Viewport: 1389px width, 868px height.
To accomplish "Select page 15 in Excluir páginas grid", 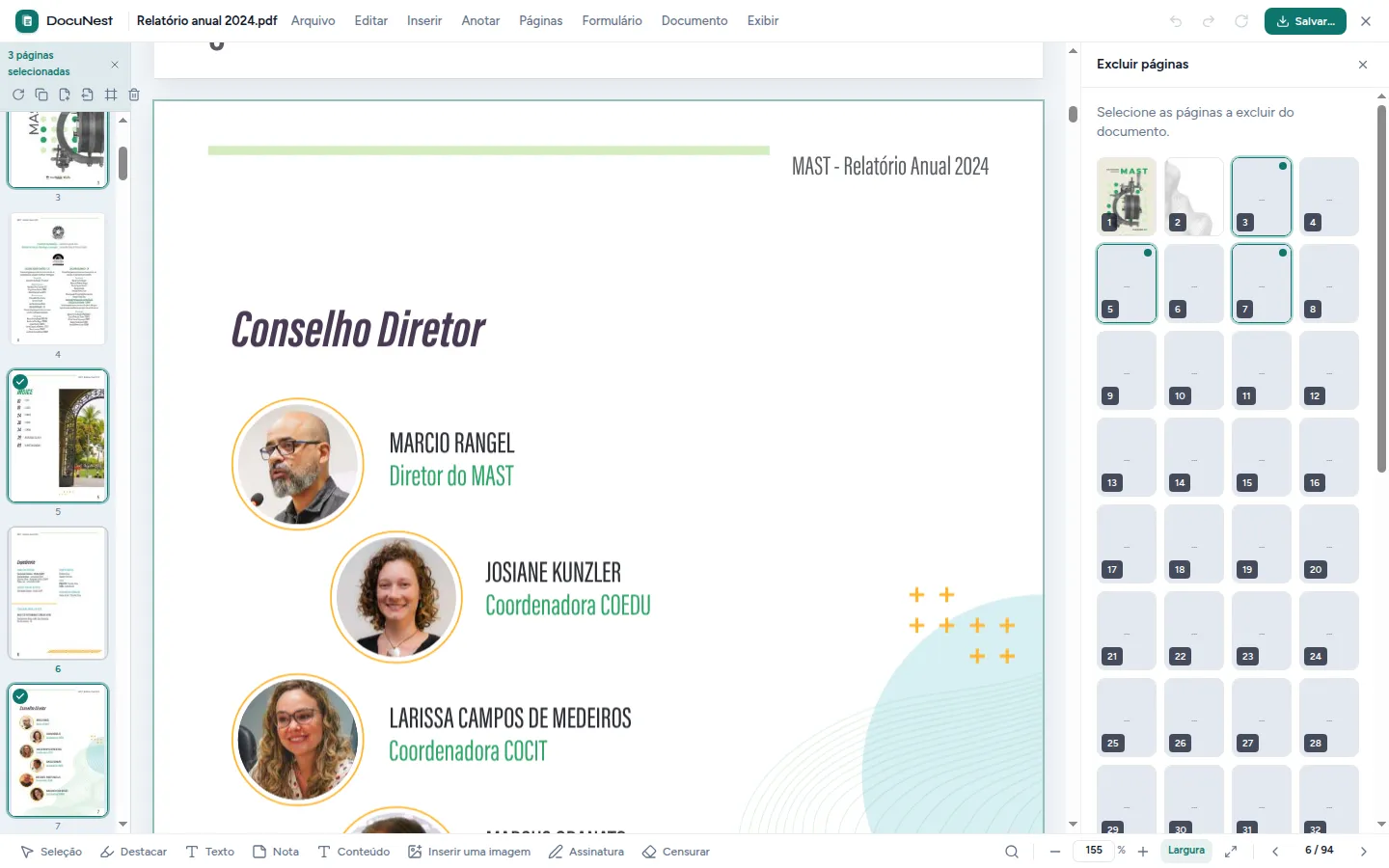I will click(1262, 457).
